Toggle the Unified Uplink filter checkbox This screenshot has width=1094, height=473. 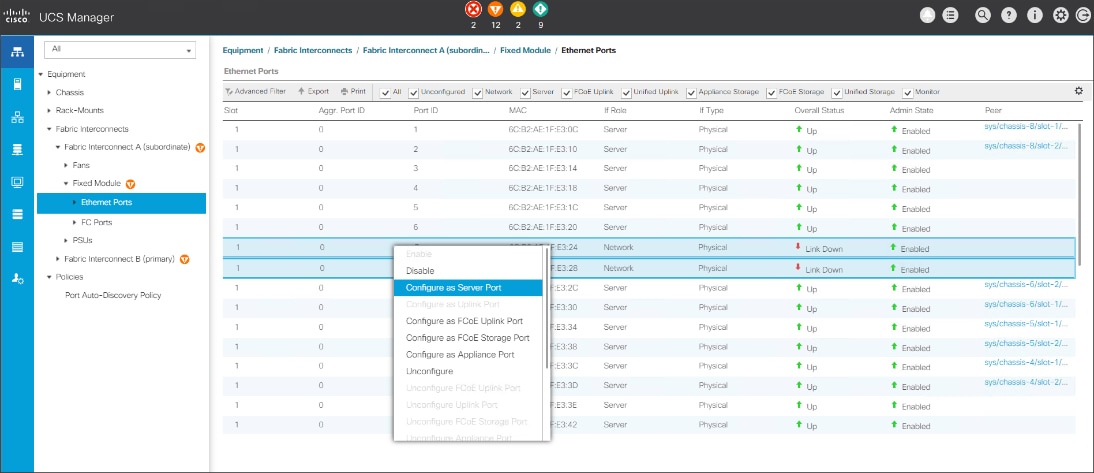pos(627,92)
